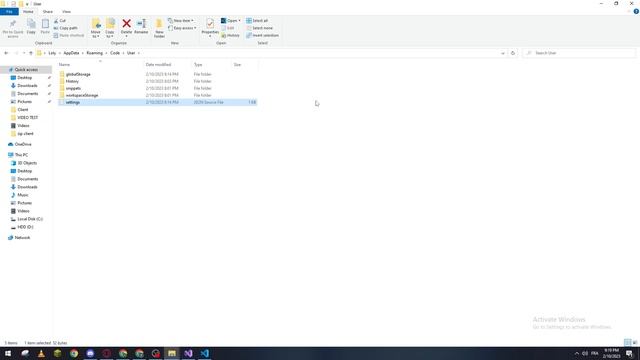
Task: Click AppData in the address breadcrumb
Action: (71, 53)
